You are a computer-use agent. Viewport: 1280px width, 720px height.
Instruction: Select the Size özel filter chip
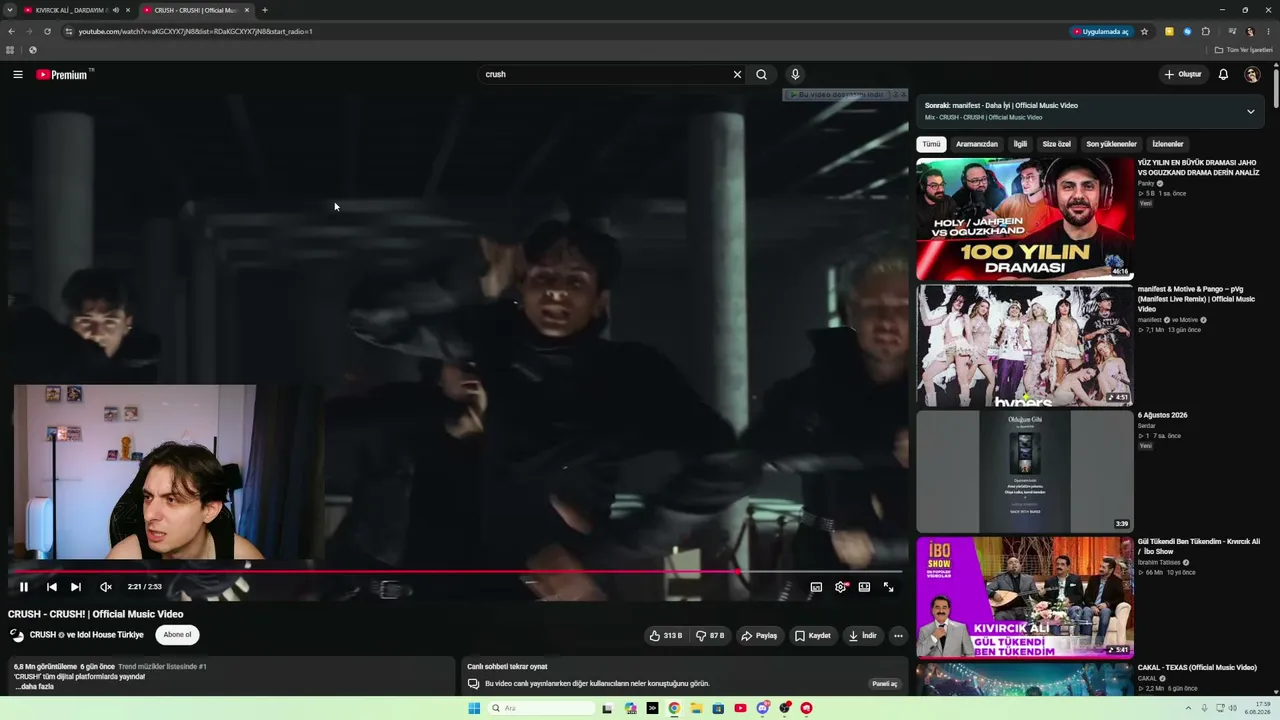pos(1057,144)
